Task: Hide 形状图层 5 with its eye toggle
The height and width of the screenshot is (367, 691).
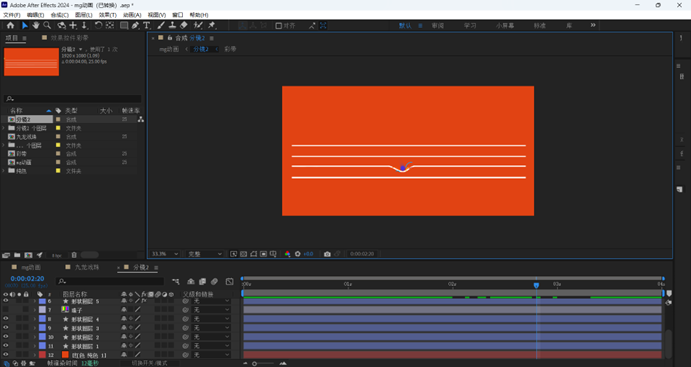Action: coord(6,301)
